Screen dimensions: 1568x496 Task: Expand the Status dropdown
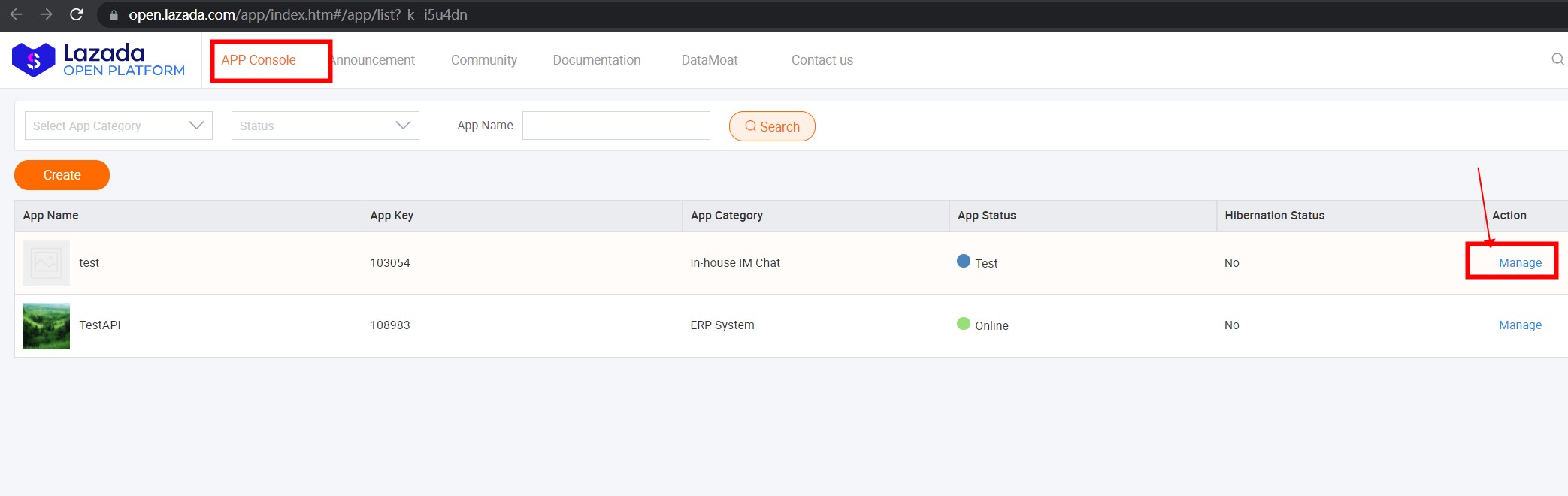click(325, 126)
